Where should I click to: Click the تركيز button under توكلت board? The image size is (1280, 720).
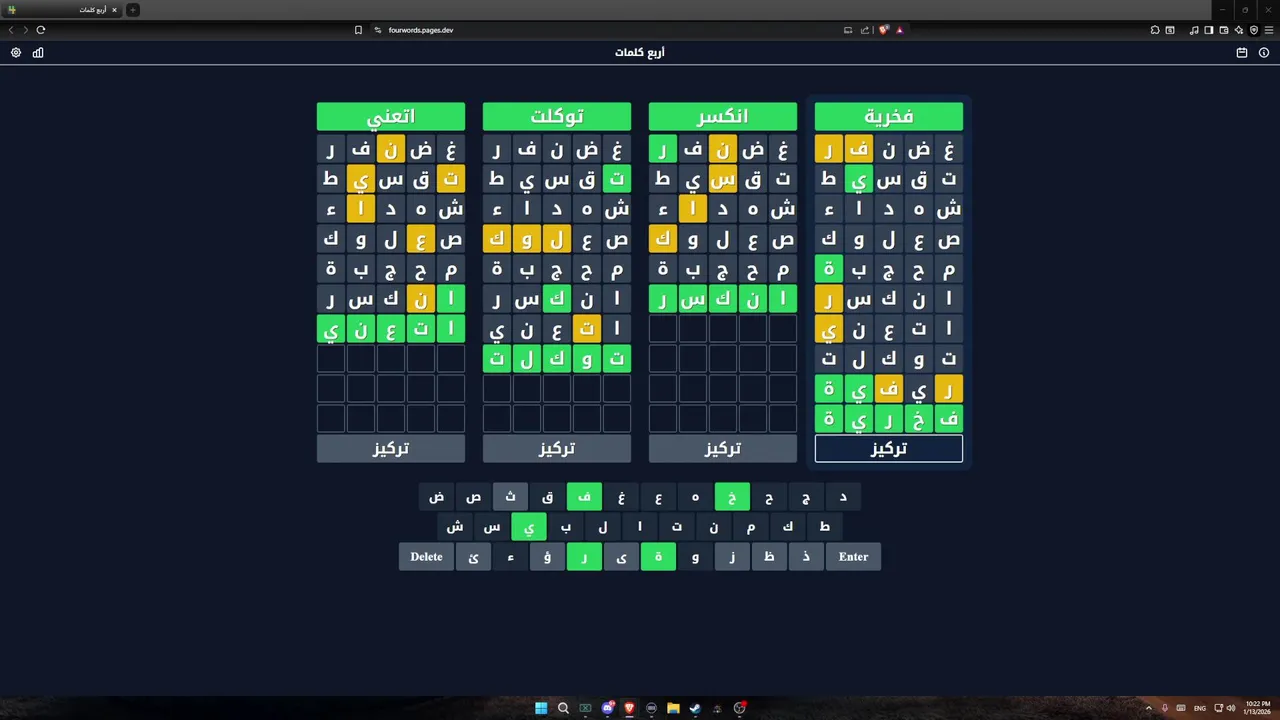(x=557, y=449)
